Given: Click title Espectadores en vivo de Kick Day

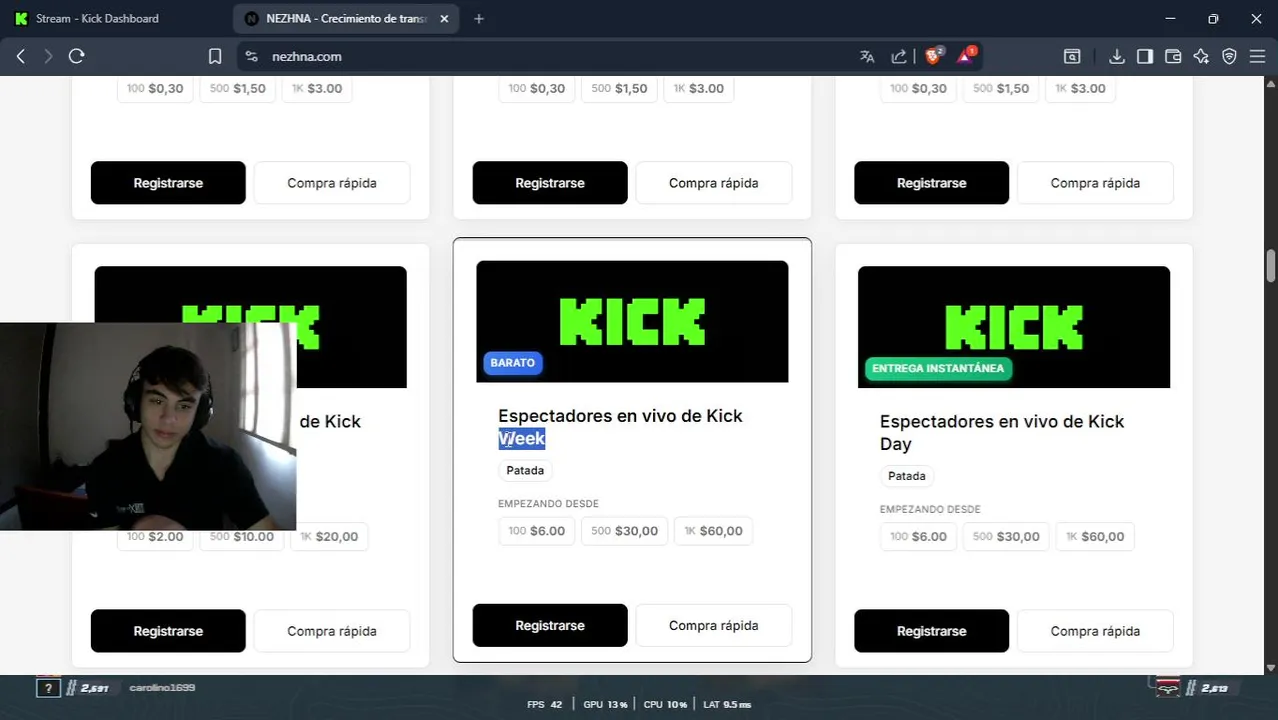Looking at the screenshot, I should pos(1002,432).
